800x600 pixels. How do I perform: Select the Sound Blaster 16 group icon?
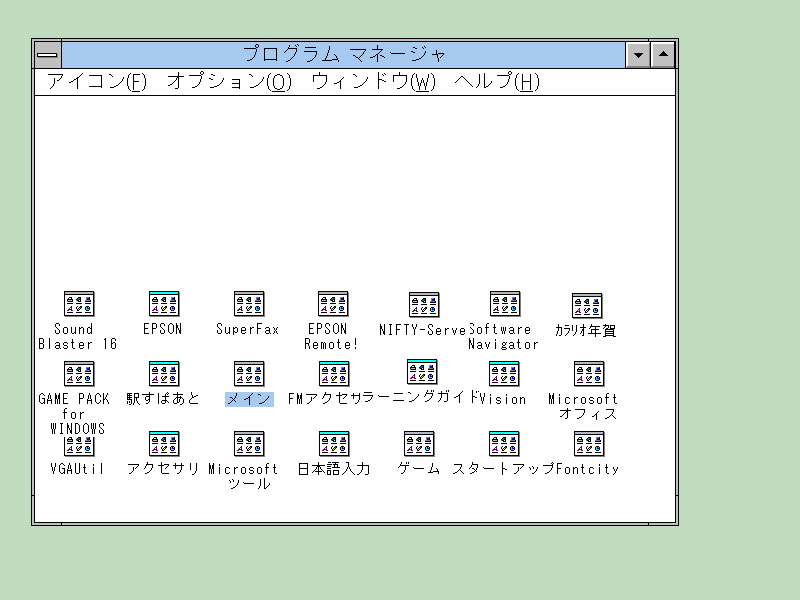coord(79,304)
